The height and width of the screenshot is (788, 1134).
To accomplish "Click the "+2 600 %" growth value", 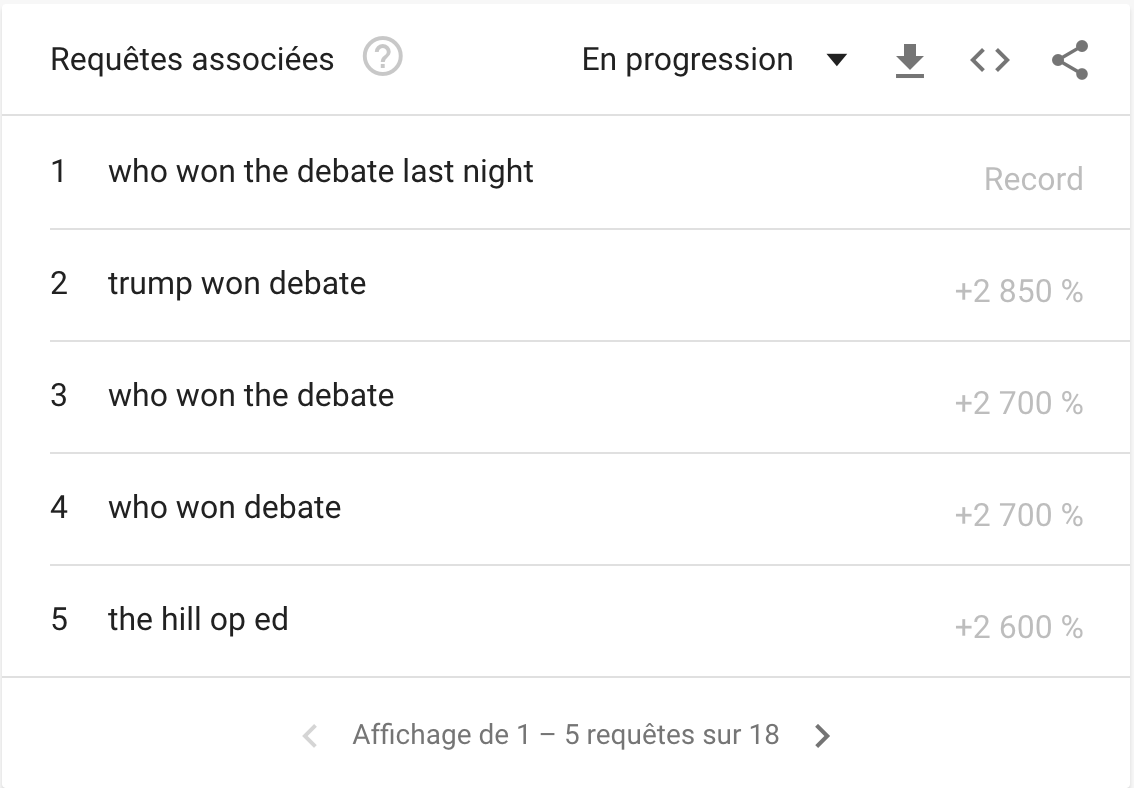I will (x=1018, y=627).
